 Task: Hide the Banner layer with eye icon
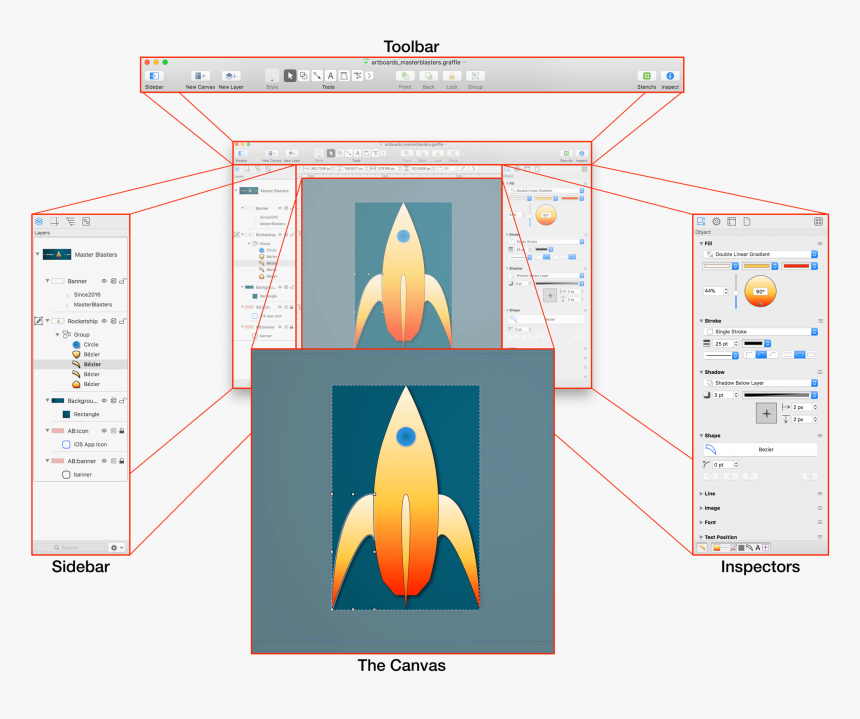click(x=104, y=281)
